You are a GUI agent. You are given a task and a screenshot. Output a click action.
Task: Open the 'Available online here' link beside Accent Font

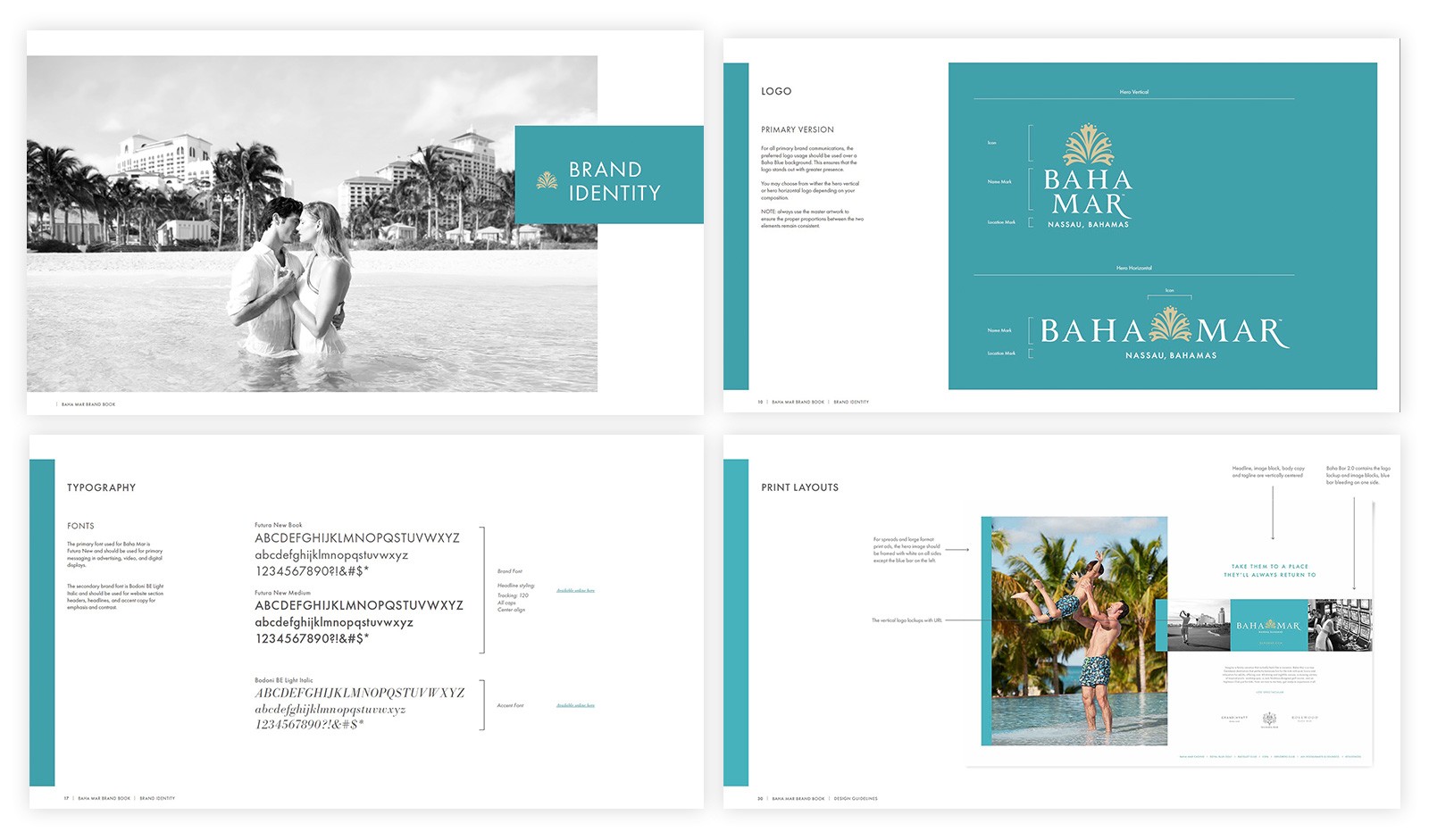575,705
